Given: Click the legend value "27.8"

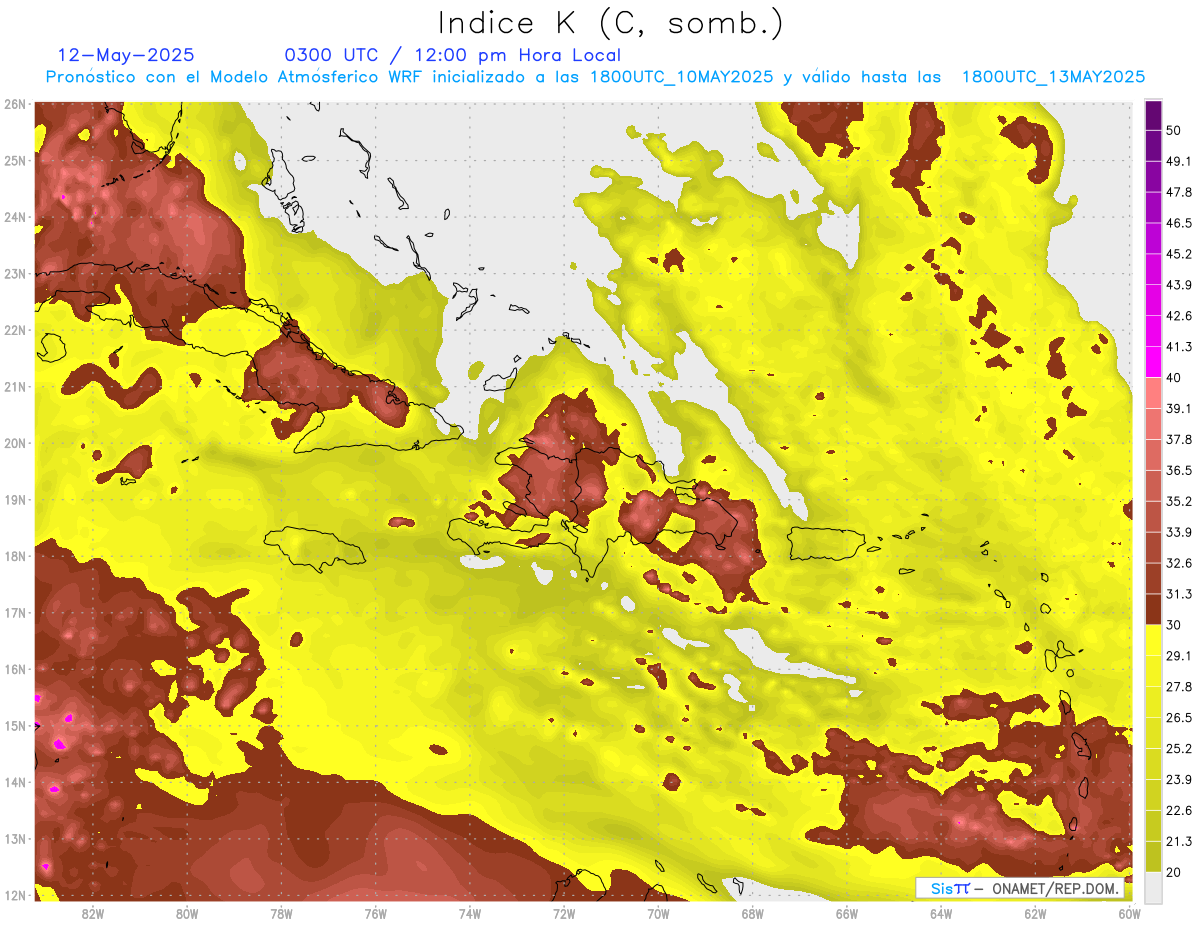Looking at the screenshot, I should (x=1178, y=687).
